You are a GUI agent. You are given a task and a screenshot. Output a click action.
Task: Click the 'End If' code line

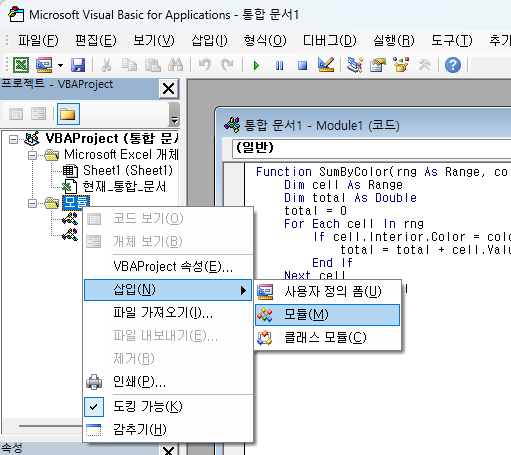click(x=332, y=263)
